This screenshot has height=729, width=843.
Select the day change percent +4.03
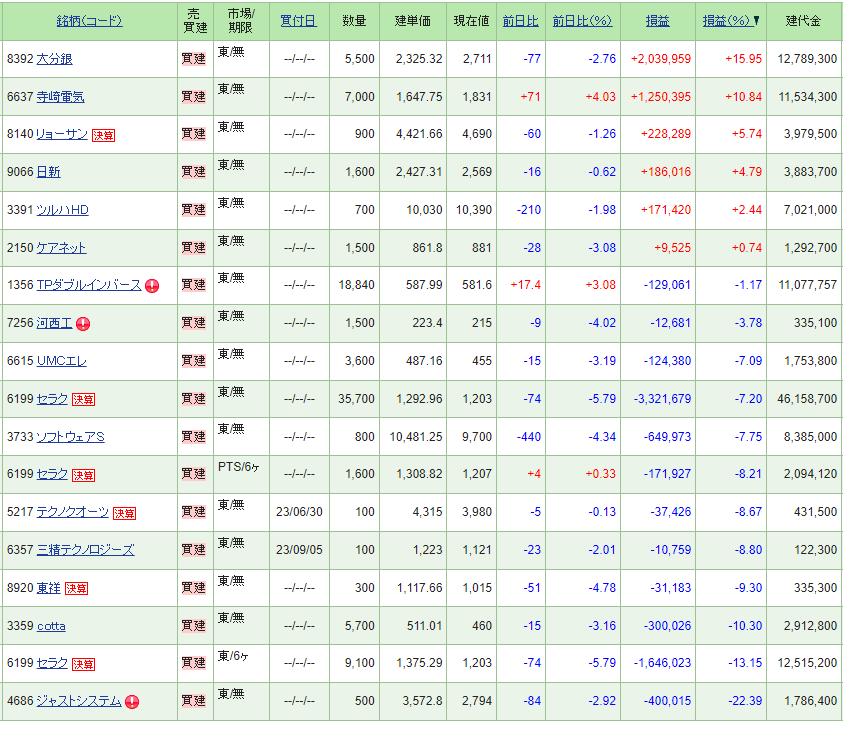point(601,97)
